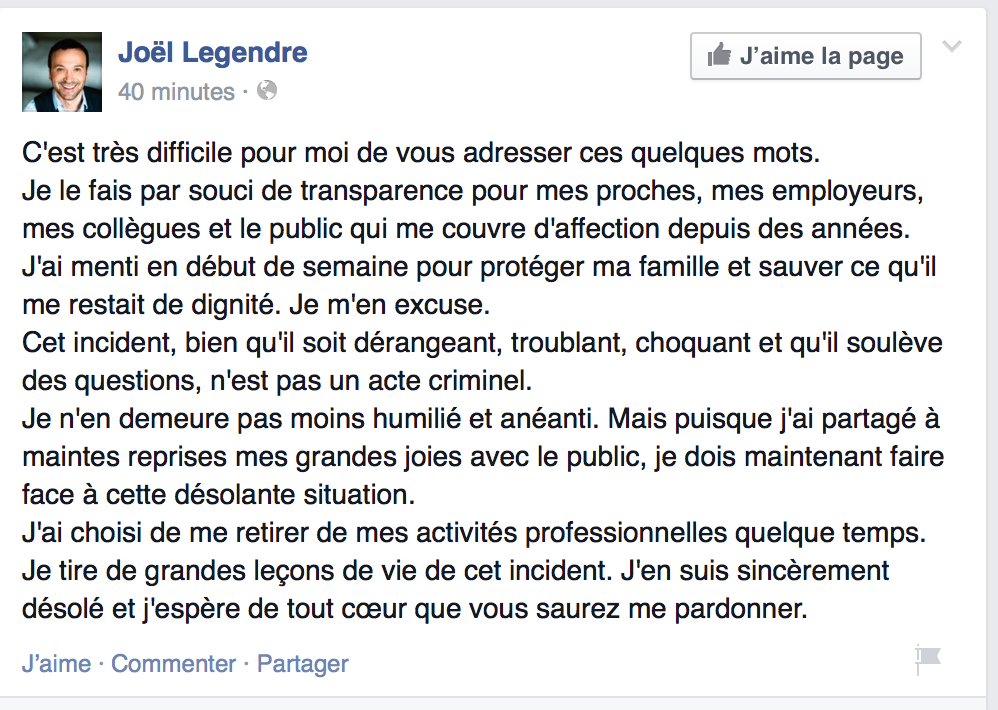Click the flag report icon
Image resolution: width=998 pixels, height=710 pixels.
pyautogui.click(x=928, y=660)
